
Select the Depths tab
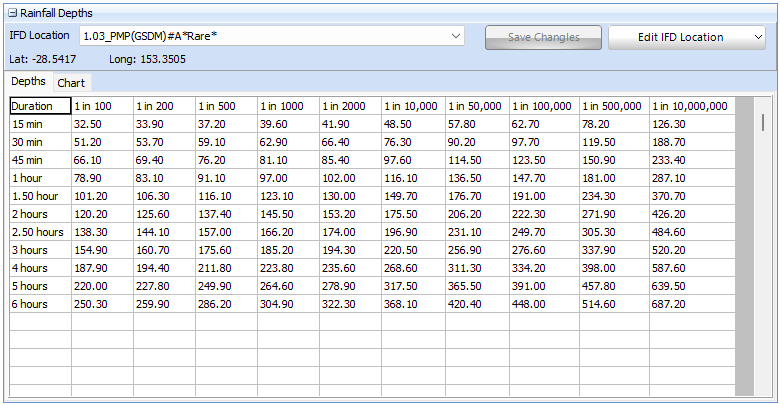(28, 81)
